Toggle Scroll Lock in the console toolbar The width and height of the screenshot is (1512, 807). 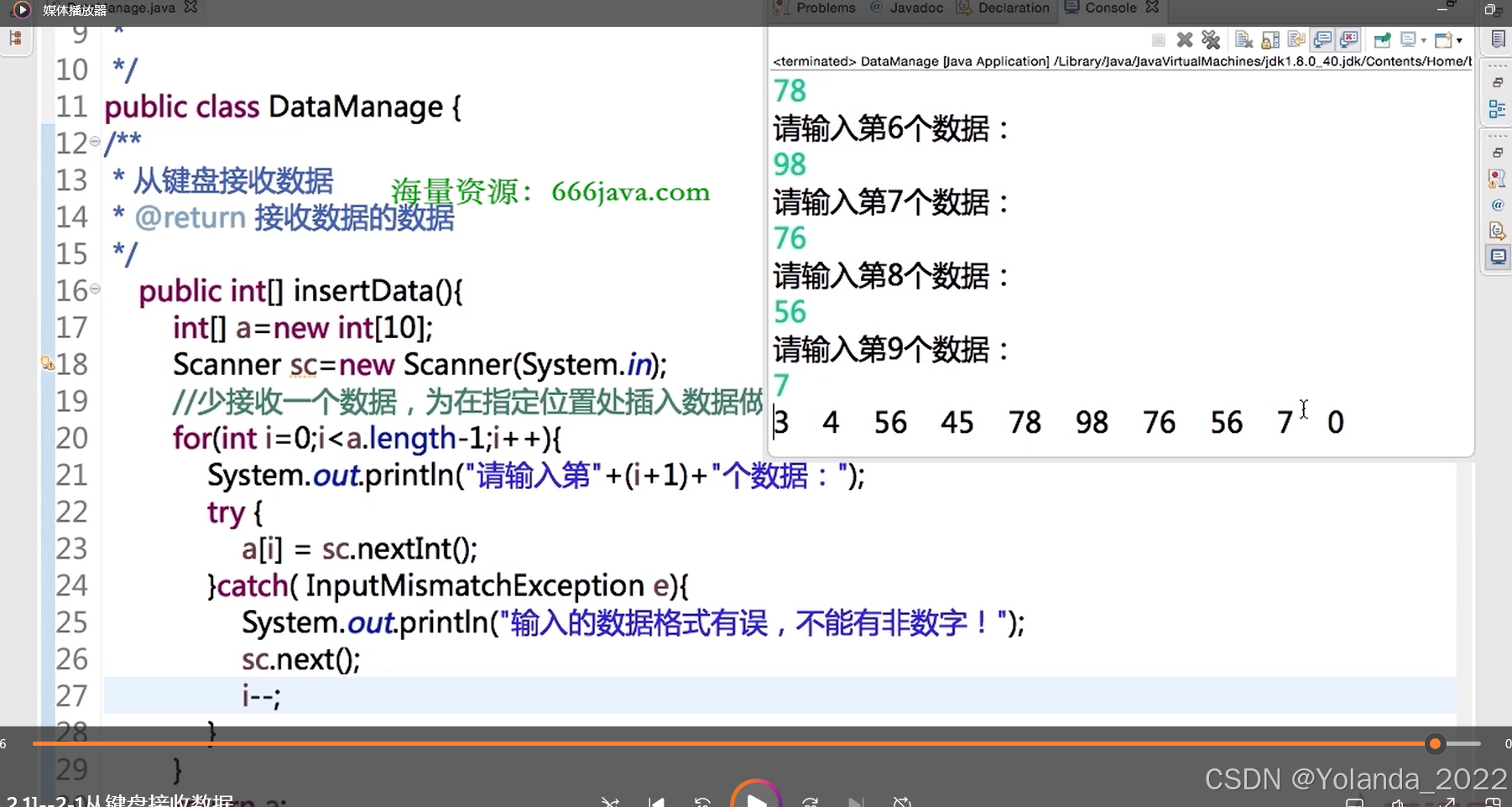(x=1270, y=39)
